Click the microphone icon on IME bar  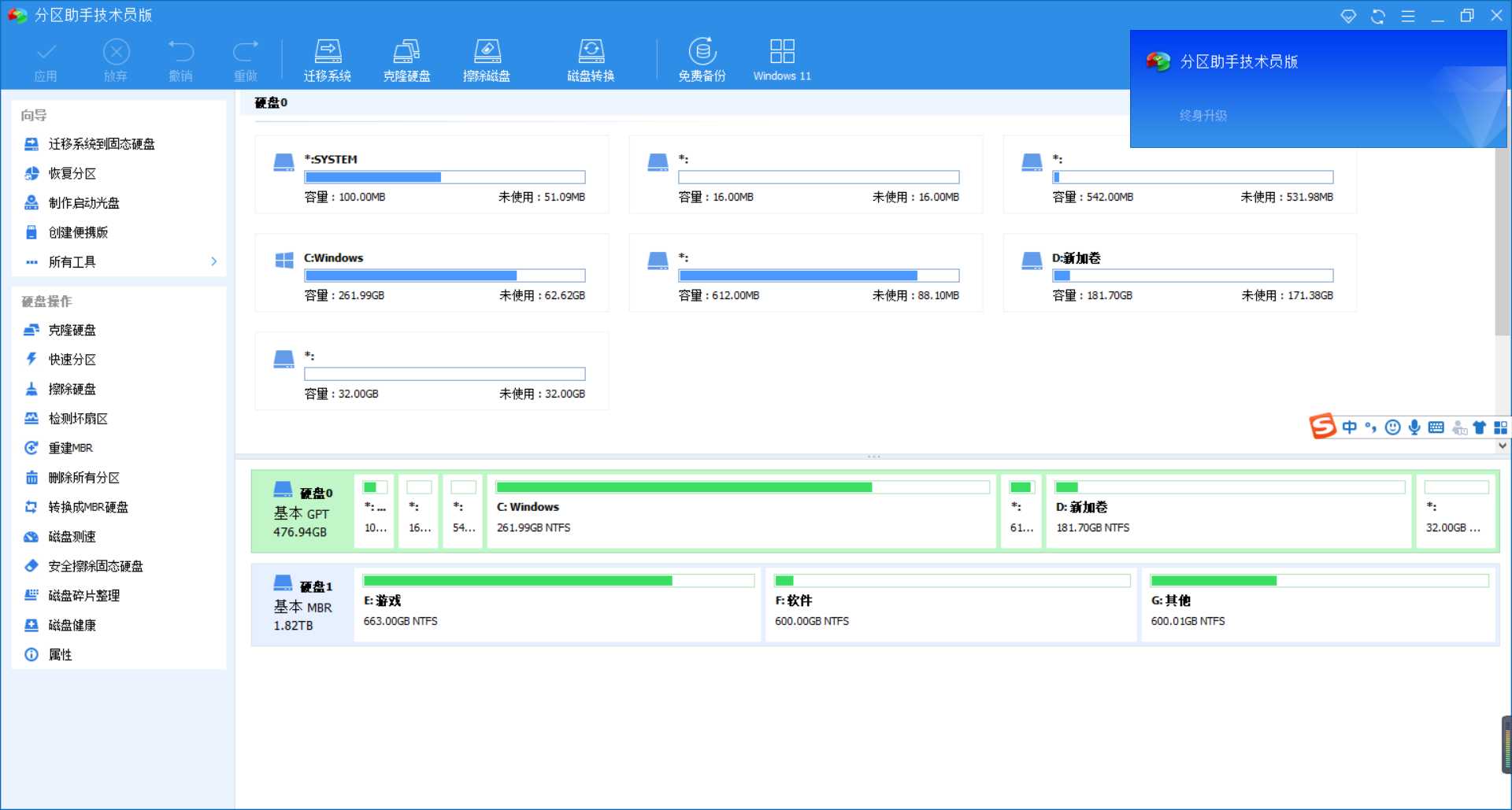(1414, 427)
